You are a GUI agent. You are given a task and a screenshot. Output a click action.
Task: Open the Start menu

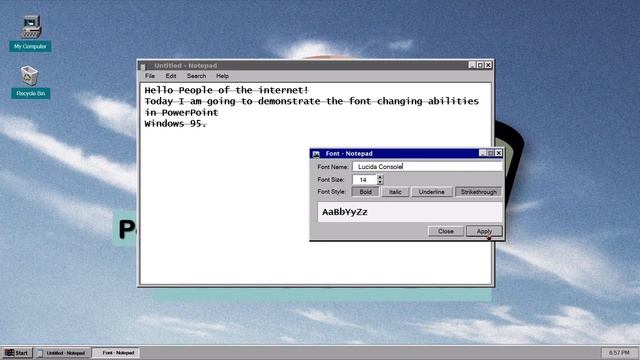coord(17,353)
